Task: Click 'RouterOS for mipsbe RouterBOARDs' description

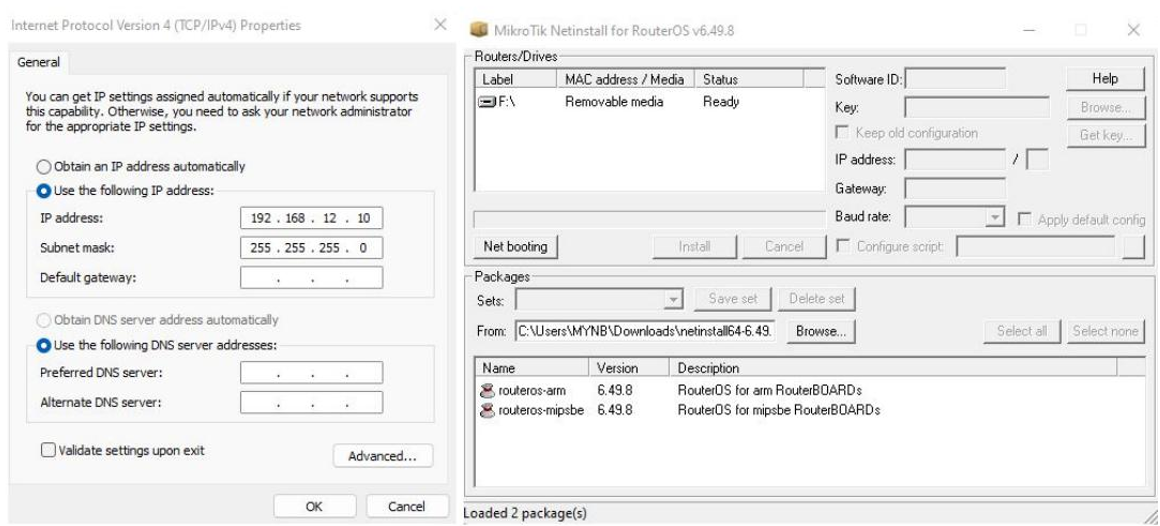Action: 779,410
